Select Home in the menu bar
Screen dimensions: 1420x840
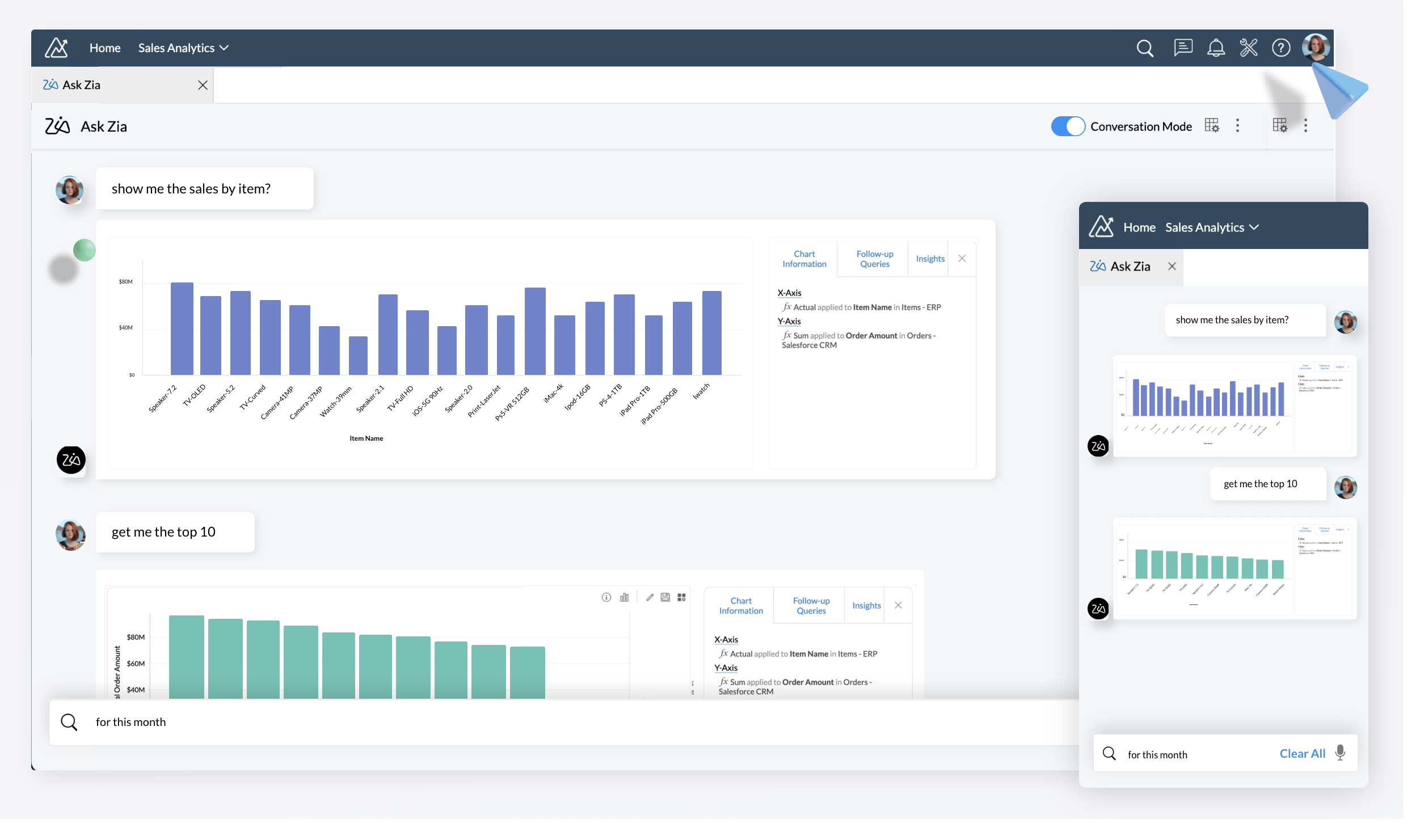[104, 48]
